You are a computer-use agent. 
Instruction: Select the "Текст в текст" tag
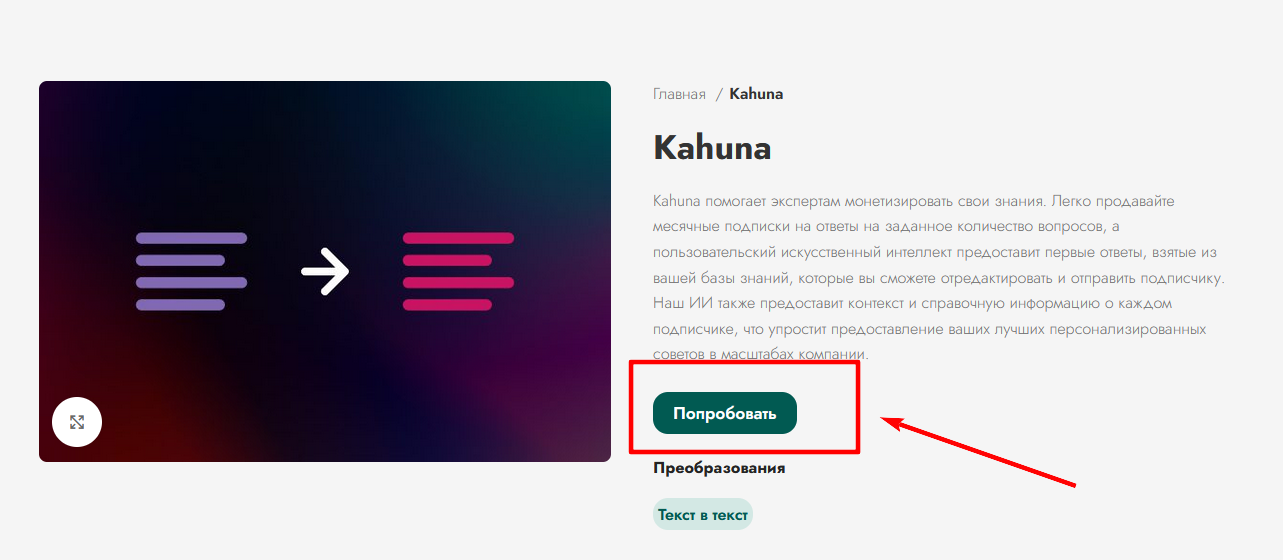pyautogui.click(x=702, y=515)
